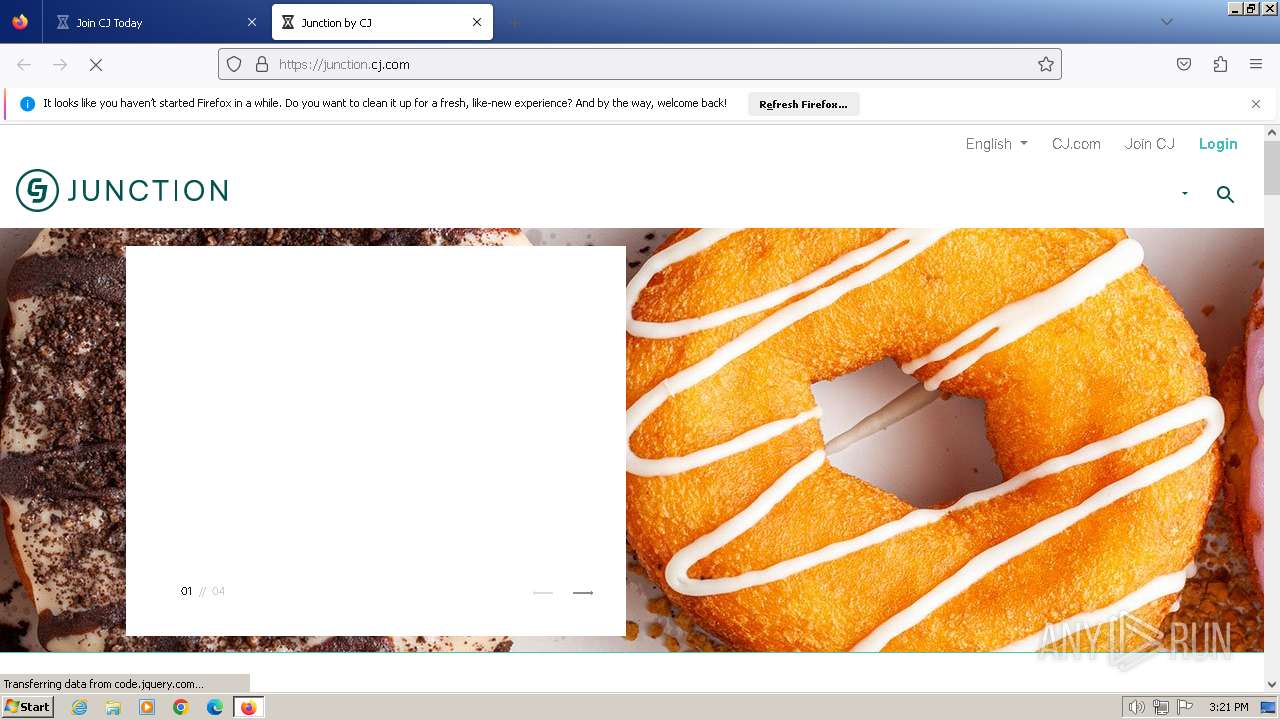Click page scrollbar down arrow
The width and height of the screenshot is (1280, 720).
point(1272,684)
